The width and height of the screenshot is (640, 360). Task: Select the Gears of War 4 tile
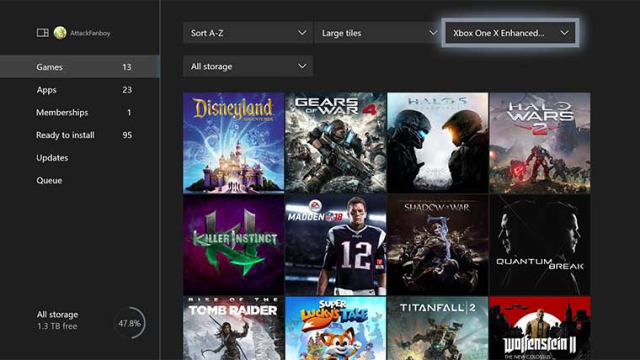tap(336, 142)
